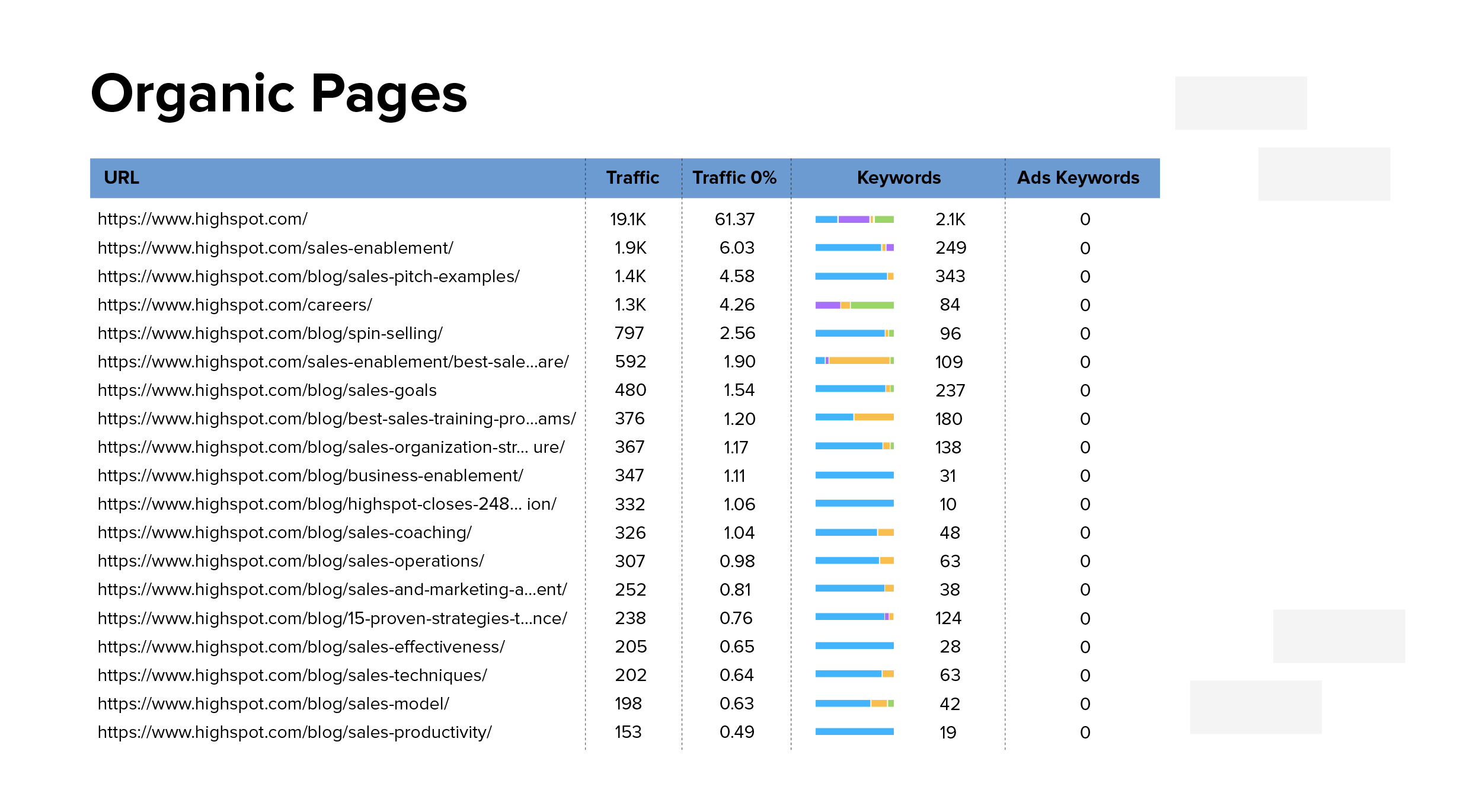1470x812 pixels.
Task: Click the sales-coaching blog link
Action: (x=285, y=532)
